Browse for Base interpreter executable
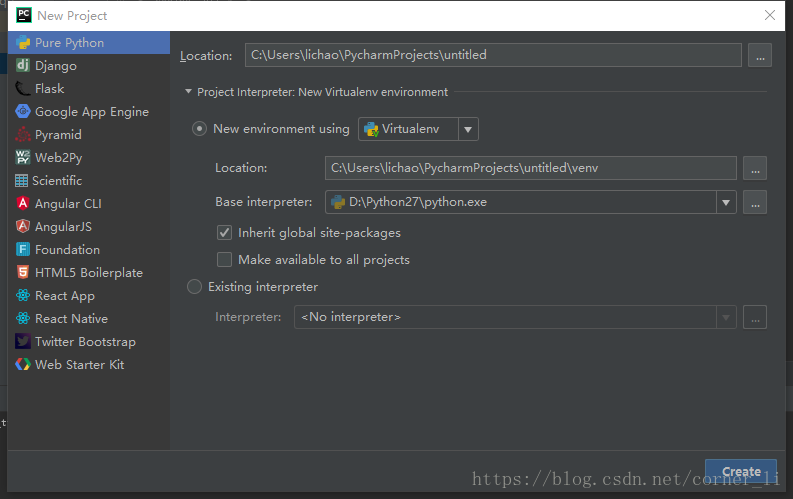 point(755,202)
